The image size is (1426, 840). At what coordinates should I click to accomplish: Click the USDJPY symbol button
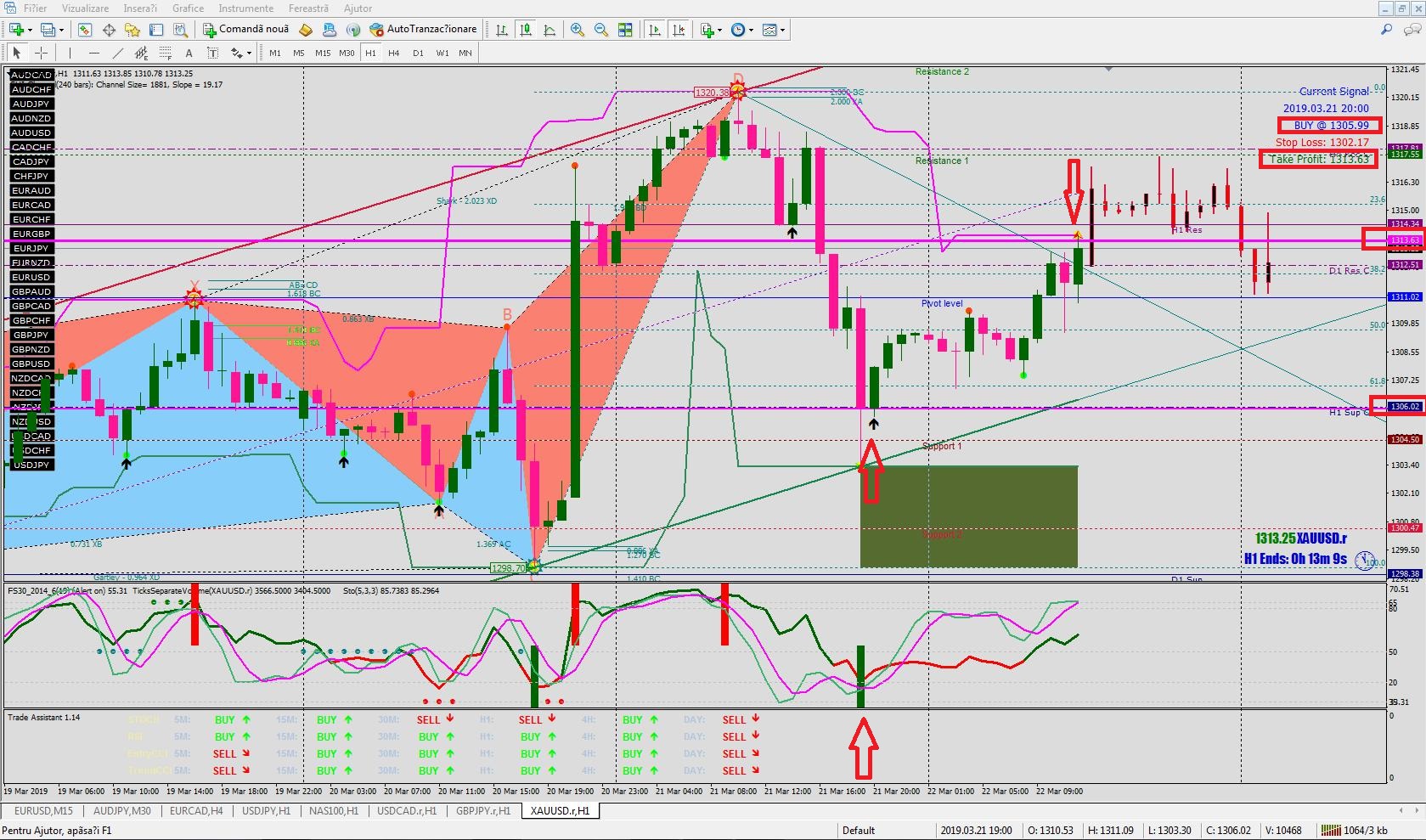pos(31,465)
